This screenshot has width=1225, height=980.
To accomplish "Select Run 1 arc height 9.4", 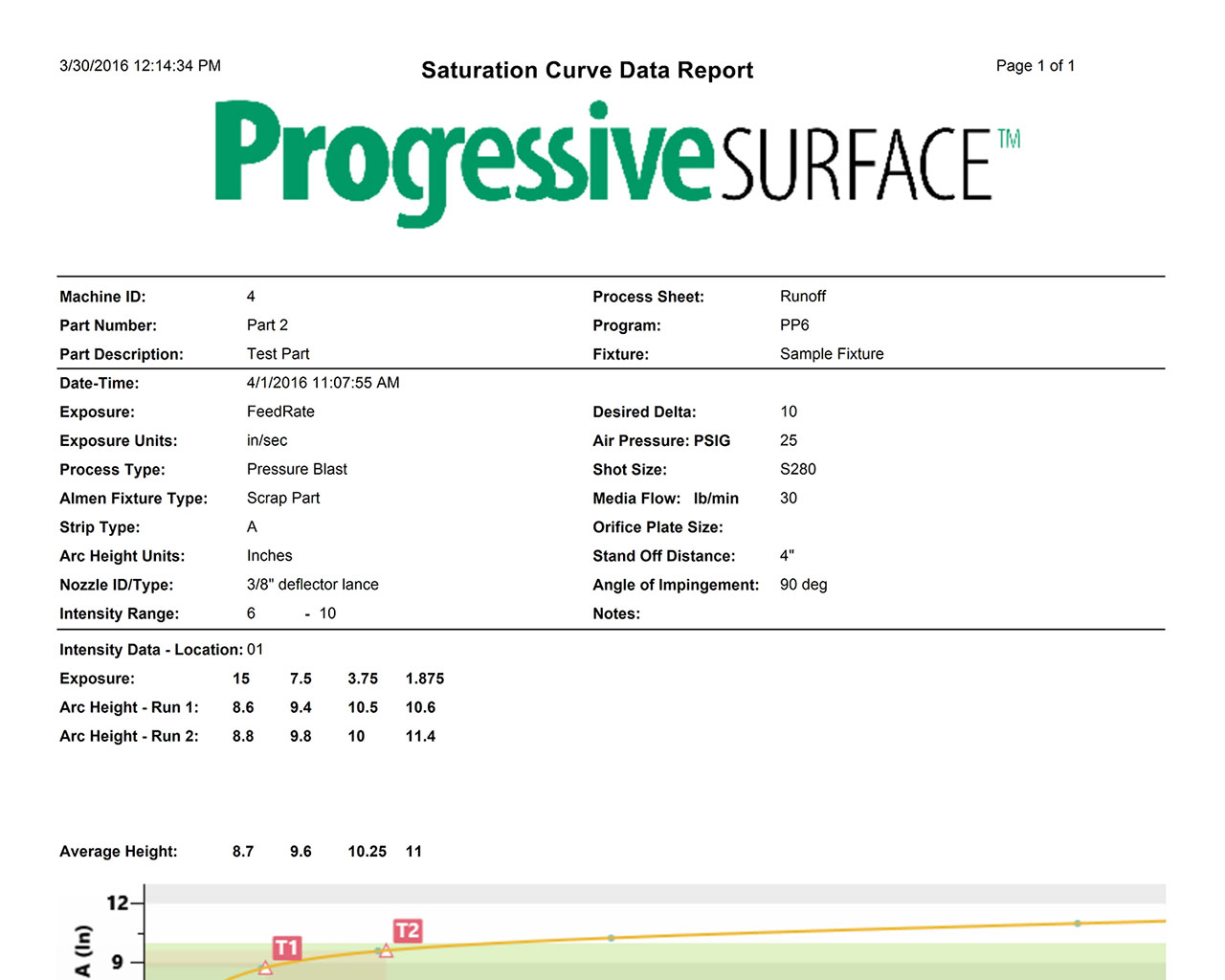I will 301,707.
